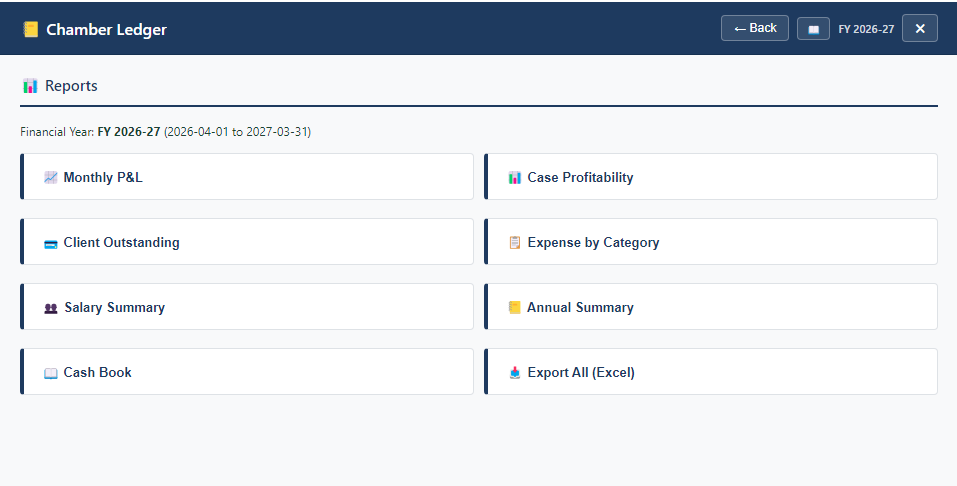Open the Client Outstanding report
The height and width of the screenshot is (486, 957).
247,242
